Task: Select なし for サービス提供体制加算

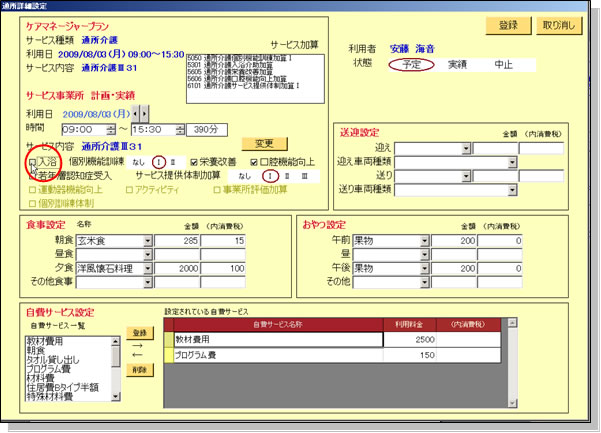Action: (x=245, y=176)
